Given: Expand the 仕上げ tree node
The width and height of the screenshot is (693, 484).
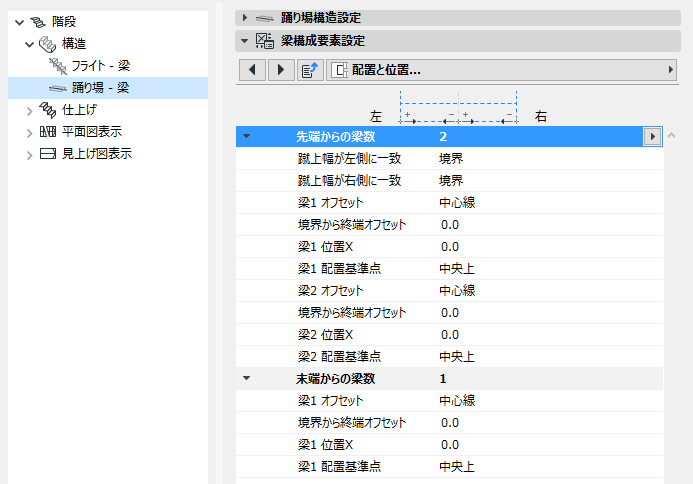Looking at the screenshot, I should coord(29,111).
